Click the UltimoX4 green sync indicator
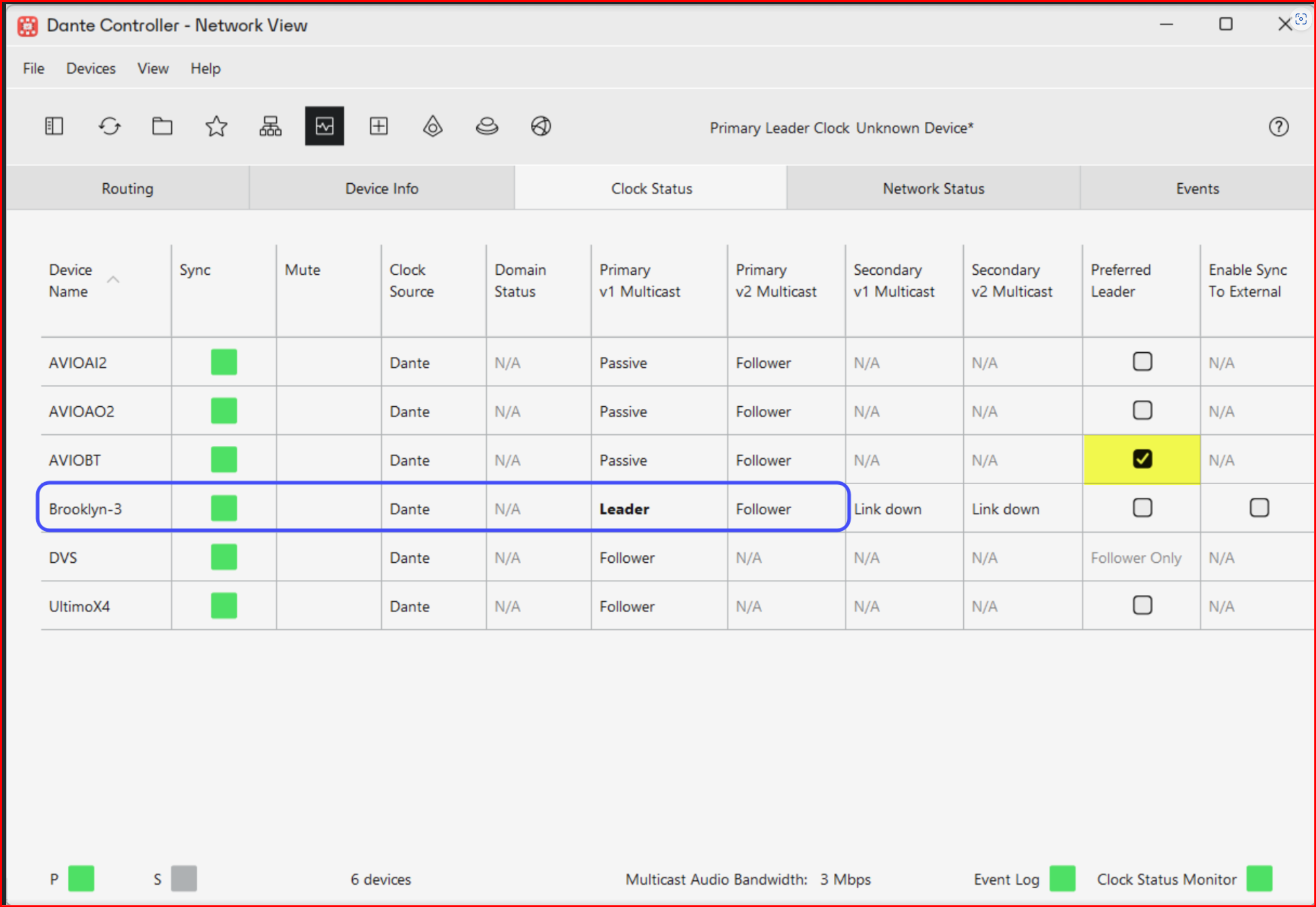1316x907 pixels. pyautogui.click(x=224, y=606)
